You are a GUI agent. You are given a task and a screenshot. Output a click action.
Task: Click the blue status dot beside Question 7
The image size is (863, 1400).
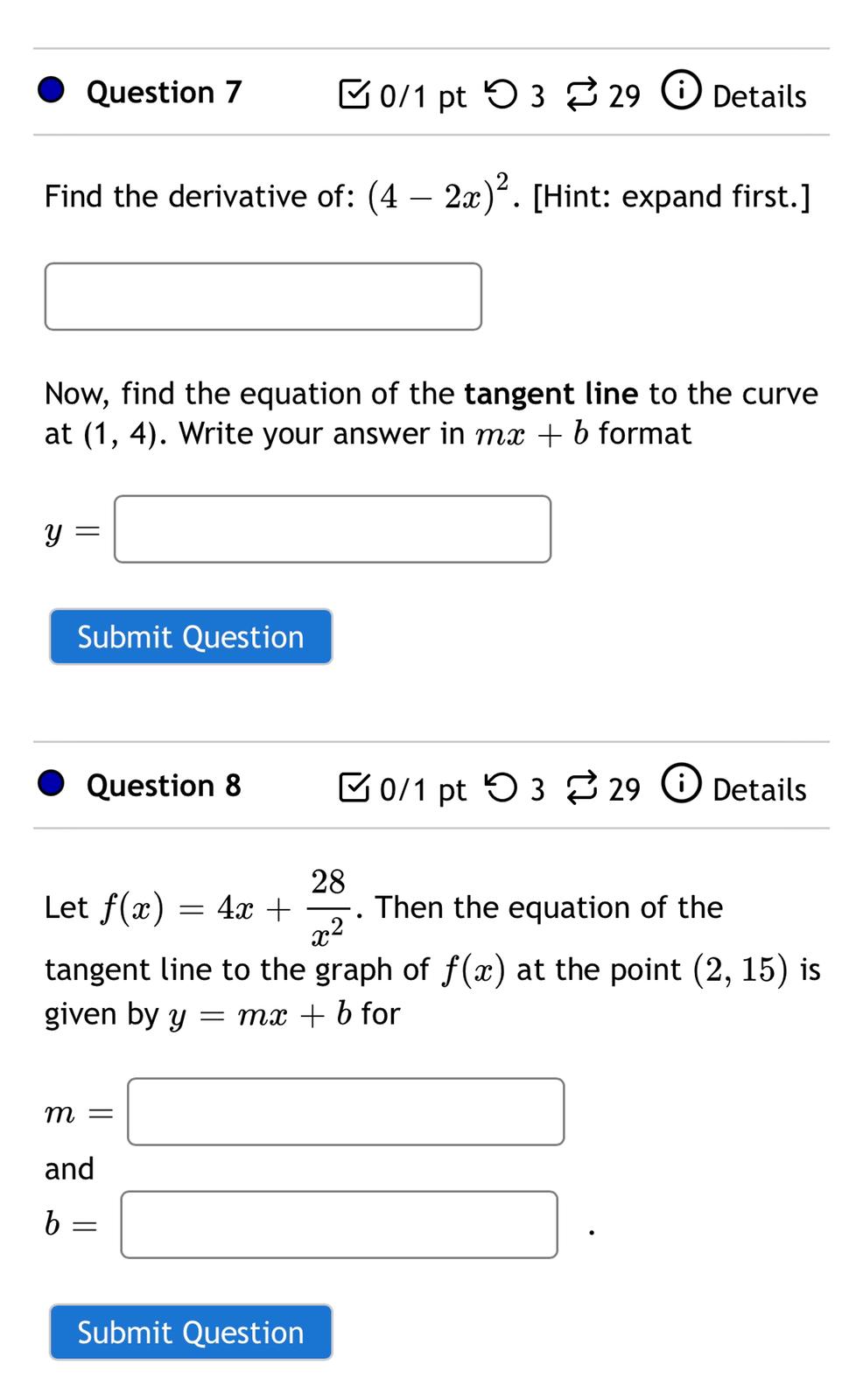pyautogui.click(x=50, y=89)
